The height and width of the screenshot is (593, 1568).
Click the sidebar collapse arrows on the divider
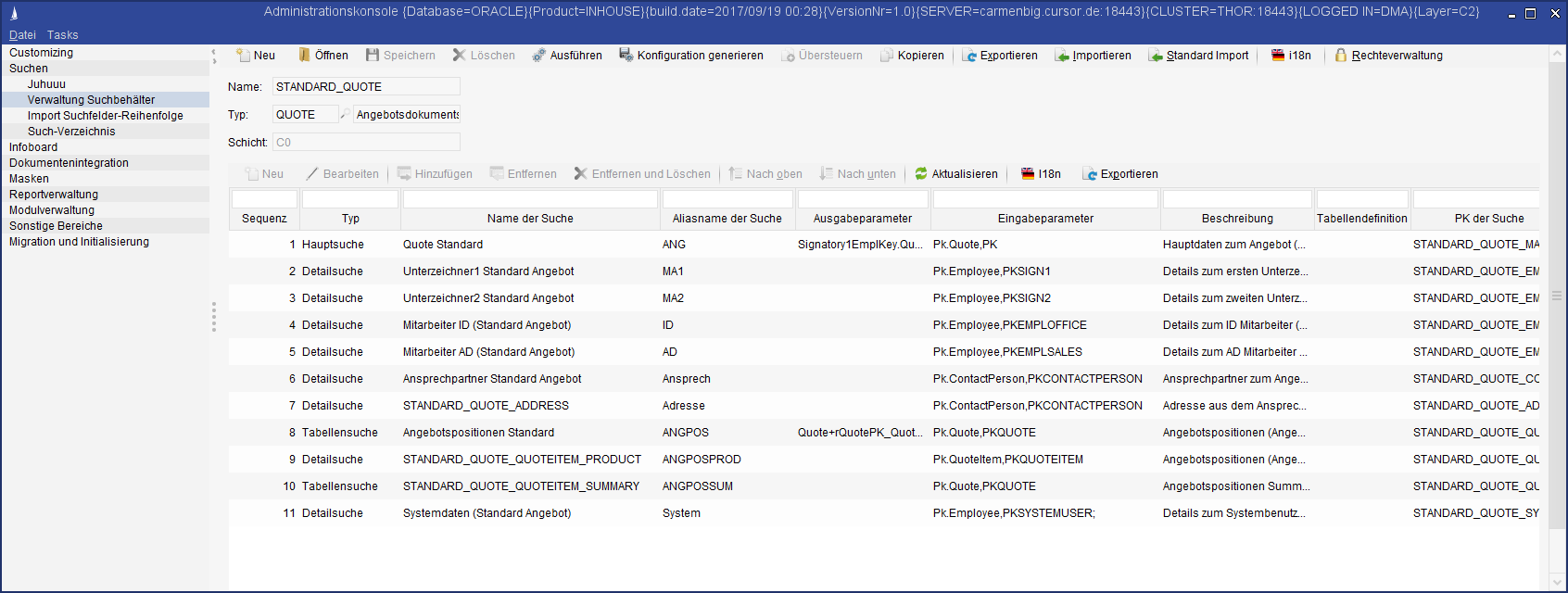point(214,56)
